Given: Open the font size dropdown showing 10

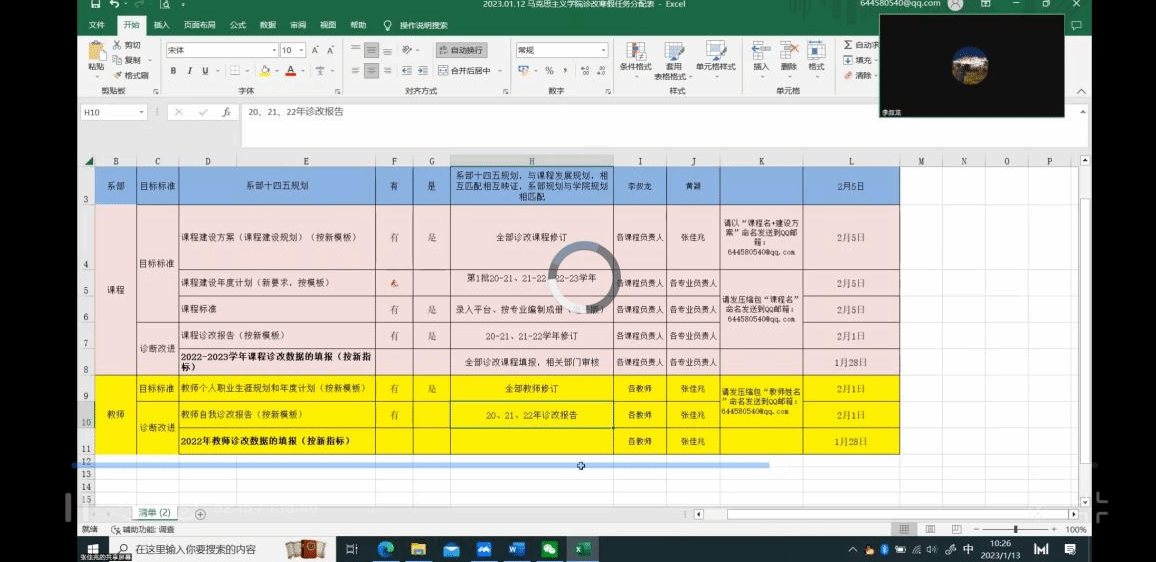Looking at the screenshot, I should 302,50.
